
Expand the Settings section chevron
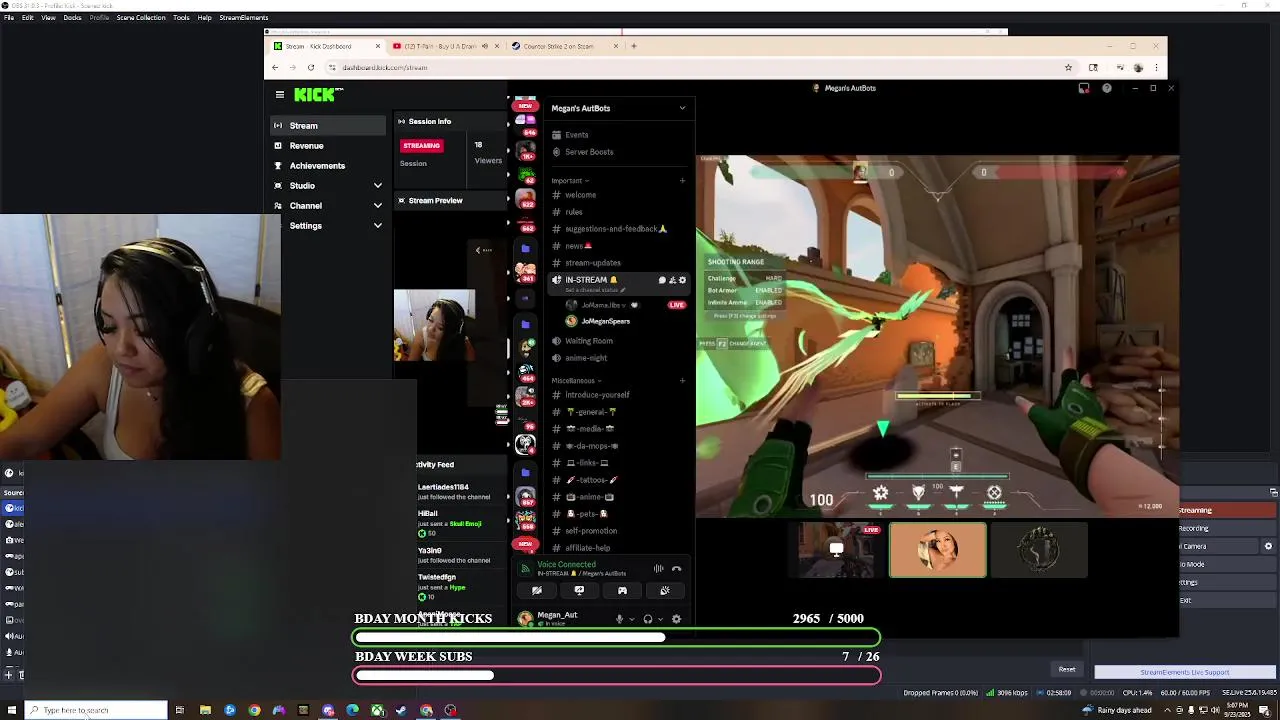click(x=378, y=226)
